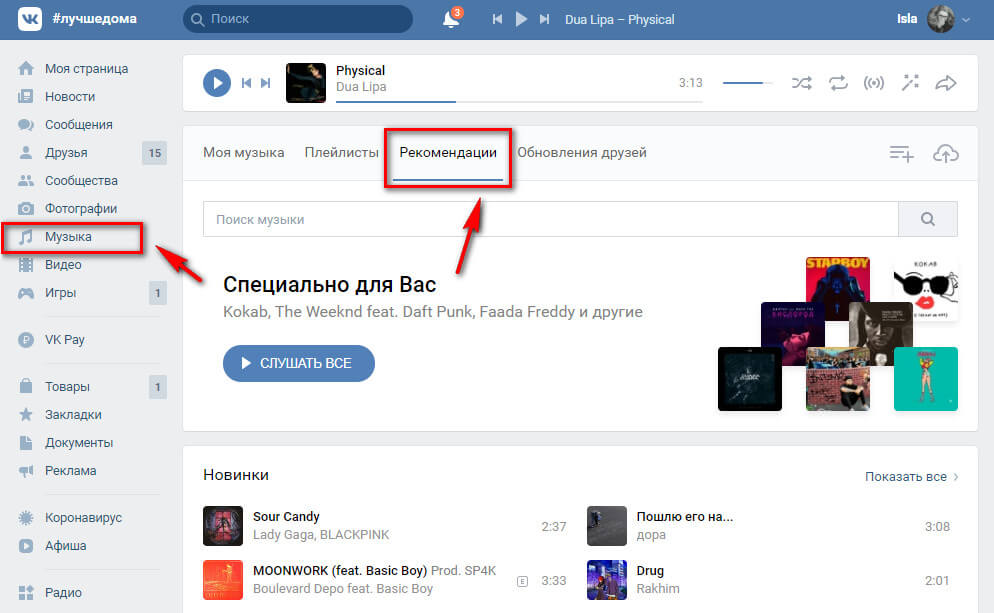Image resolution: width=994 pixels, height=613 pixels.
Task: Click the VK logo in header
Action: coord(30,19)
